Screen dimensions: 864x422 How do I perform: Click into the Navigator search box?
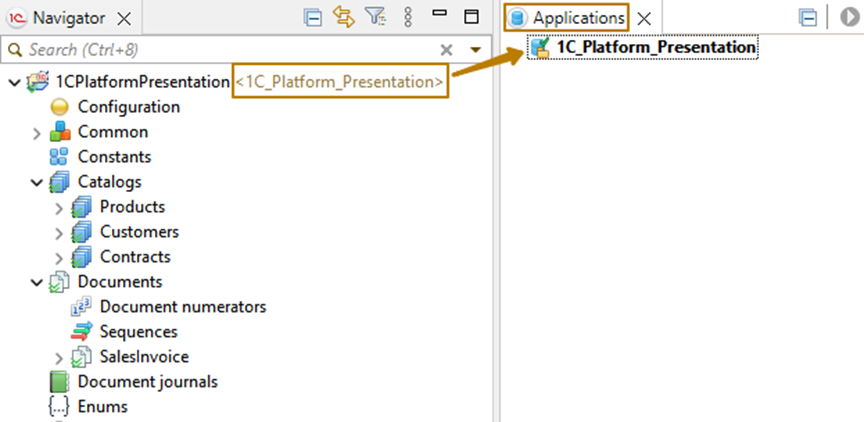click(x=220, y=49)
